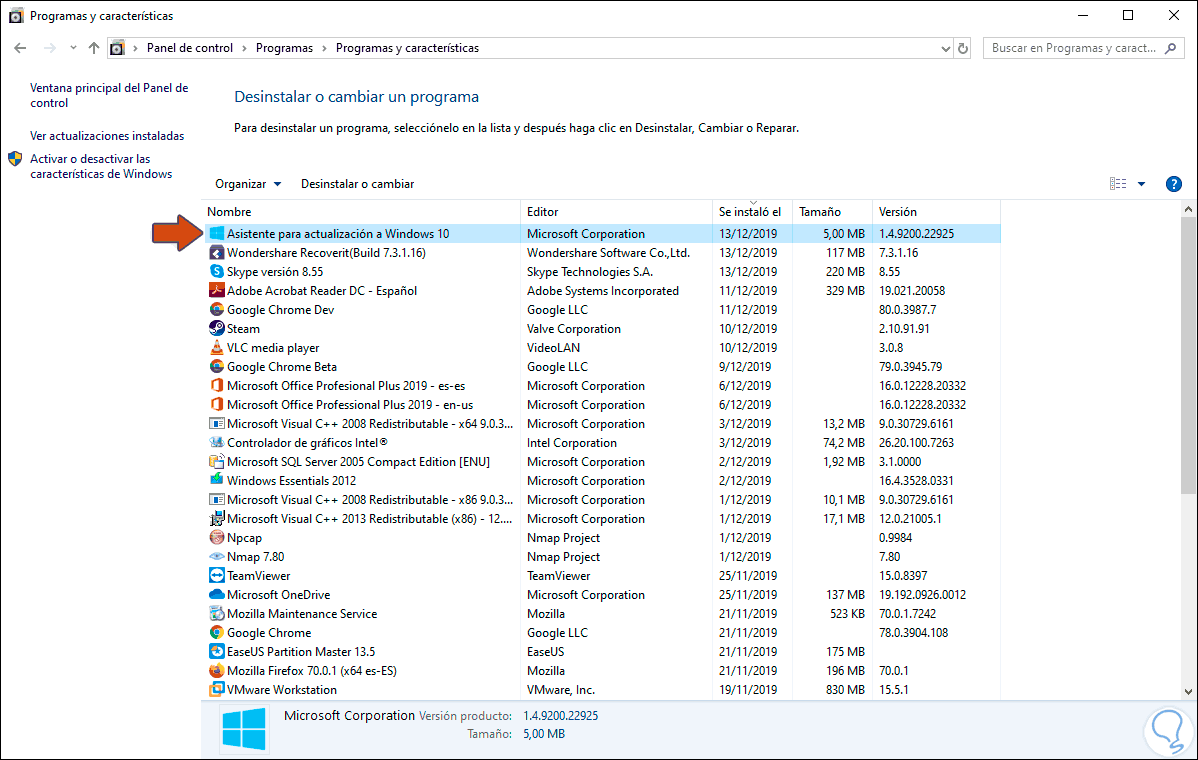This screenshot has height=760, width=1198.
Task: Click the Mozilla Maintenance Service icon
Action: pos(216,614)
